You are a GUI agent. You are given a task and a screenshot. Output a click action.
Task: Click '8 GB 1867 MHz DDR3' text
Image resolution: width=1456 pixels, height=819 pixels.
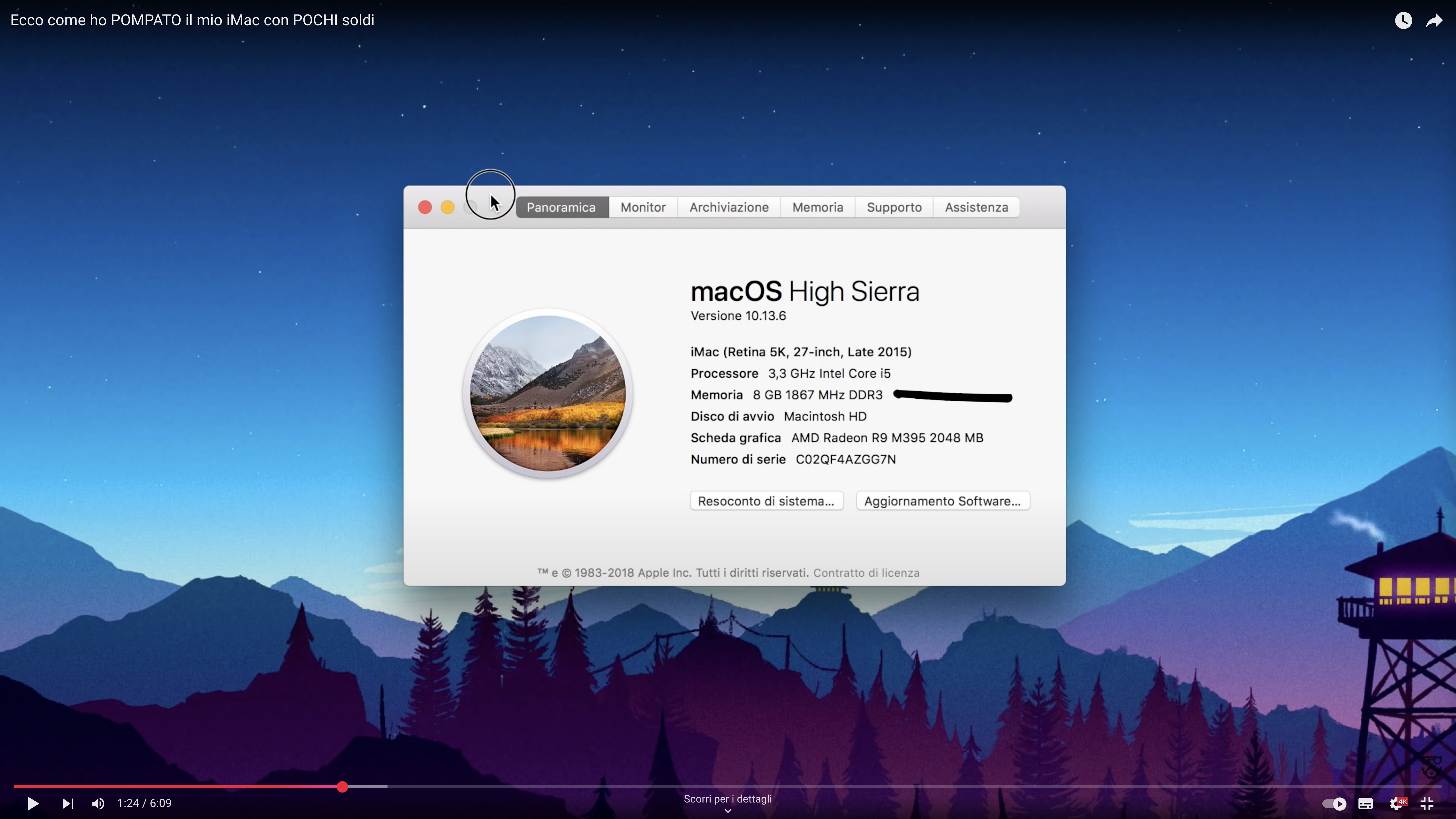(818, 395)
